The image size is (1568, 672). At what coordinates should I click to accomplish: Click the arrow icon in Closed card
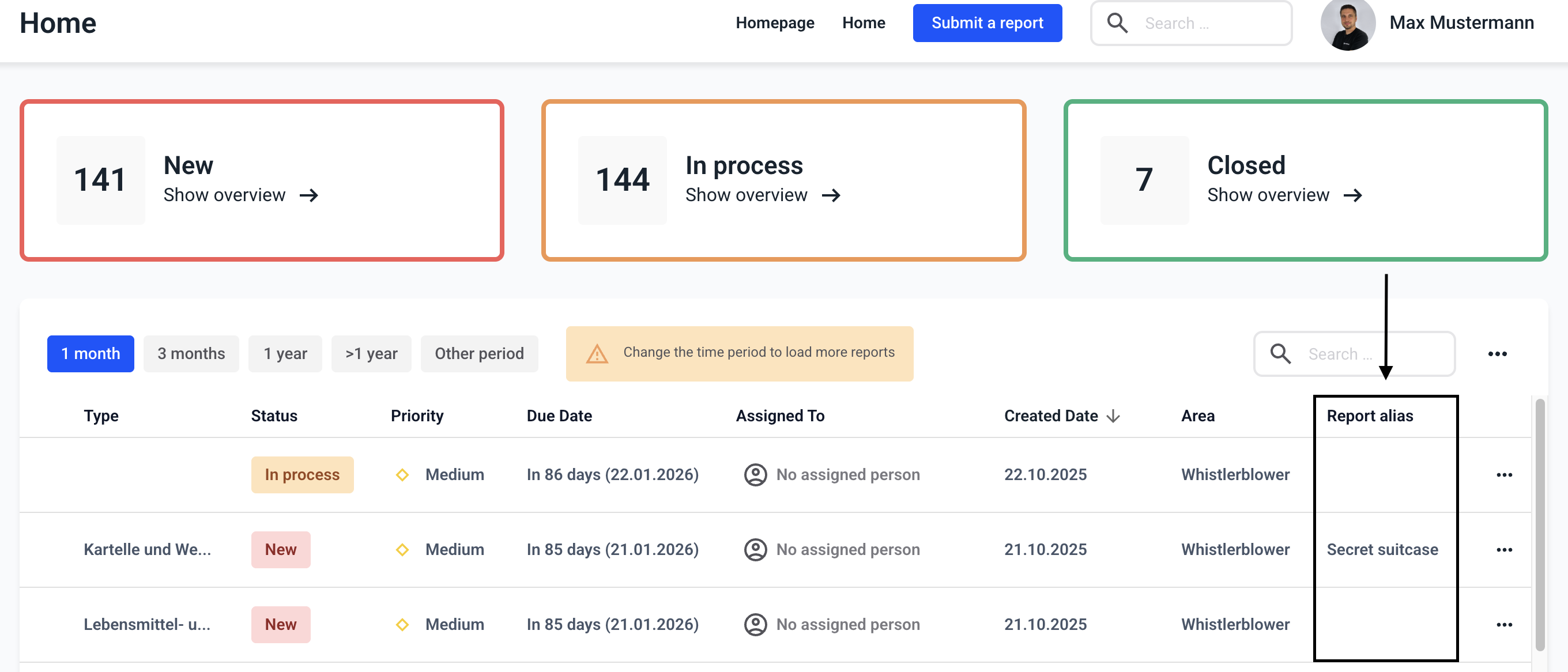coord(1352,195)
